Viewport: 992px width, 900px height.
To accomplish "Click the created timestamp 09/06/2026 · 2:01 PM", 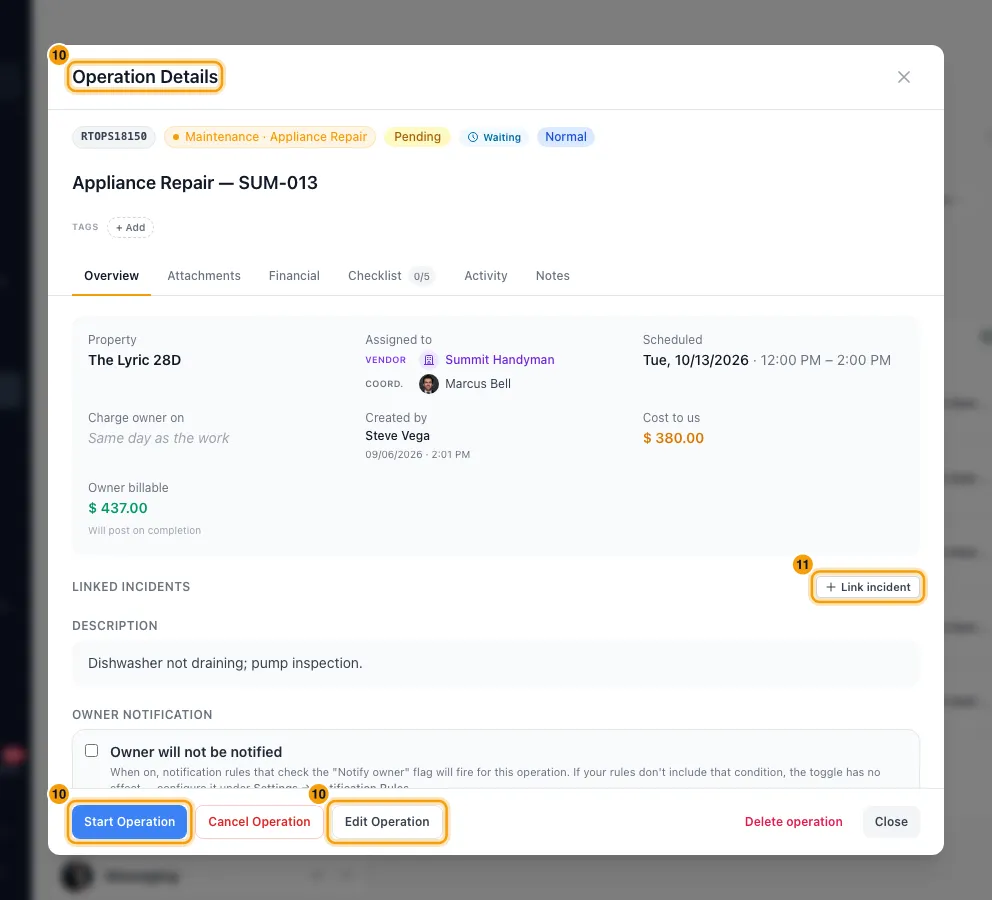I will tap(418, 455).
